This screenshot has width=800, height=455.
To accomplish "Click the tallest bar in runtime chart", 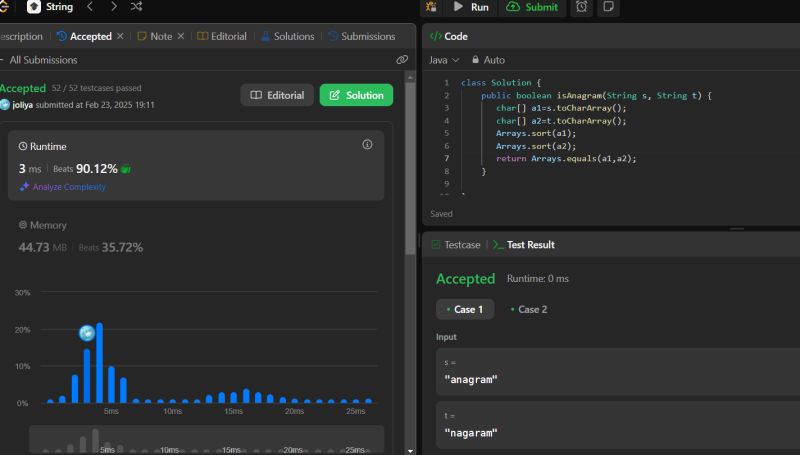I will [99, 363].
